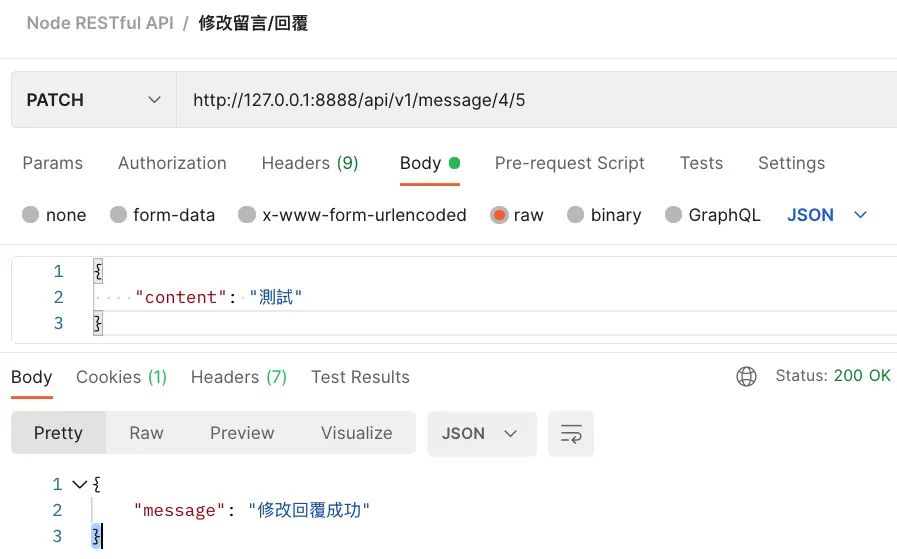Open the Authorization tab

pyautogui.click(x=172, y=163)
